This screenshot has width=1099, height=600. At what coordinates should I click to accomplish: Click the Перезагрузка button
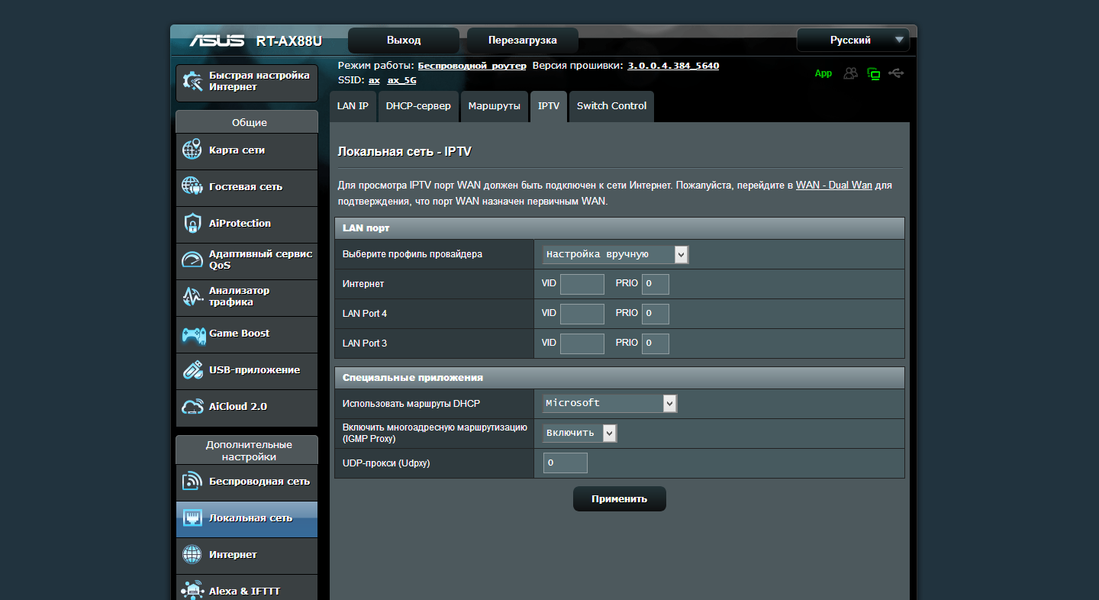click(523, 40)
